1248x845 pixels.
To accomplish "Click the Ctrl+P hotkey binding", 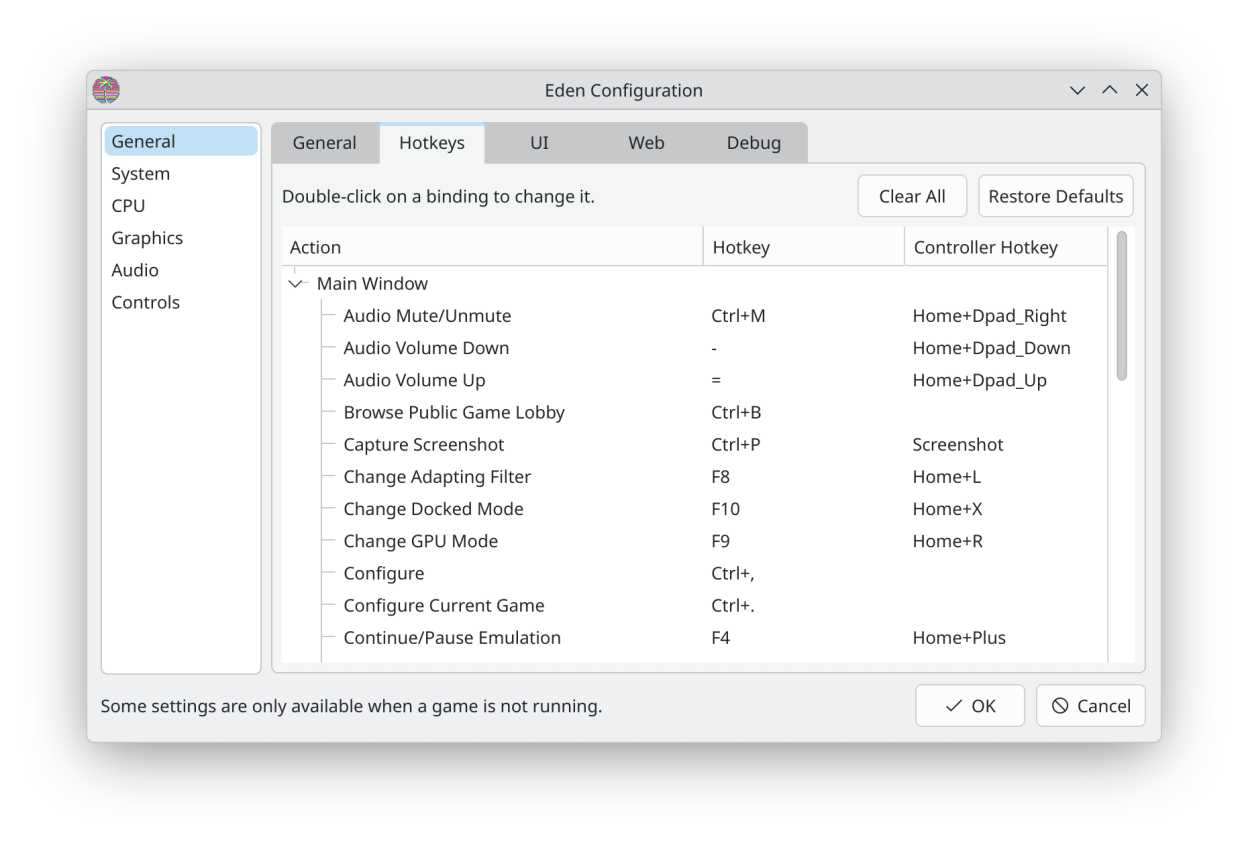I will tap(736, 444).
